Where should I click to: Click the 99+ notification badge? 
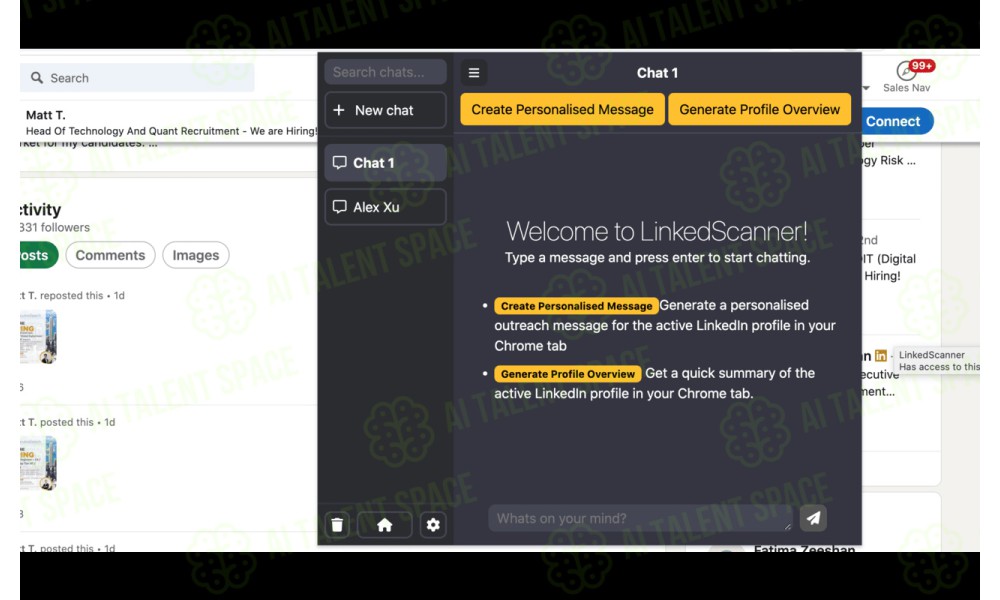(922, 66)
